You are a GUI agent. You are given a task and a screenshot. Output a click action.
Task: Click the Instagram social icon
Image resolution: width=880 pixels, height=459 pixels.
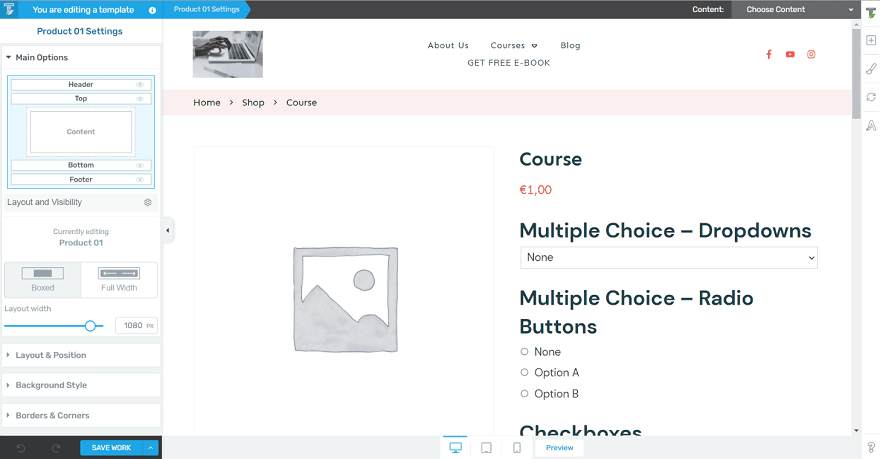pos(811,54)
